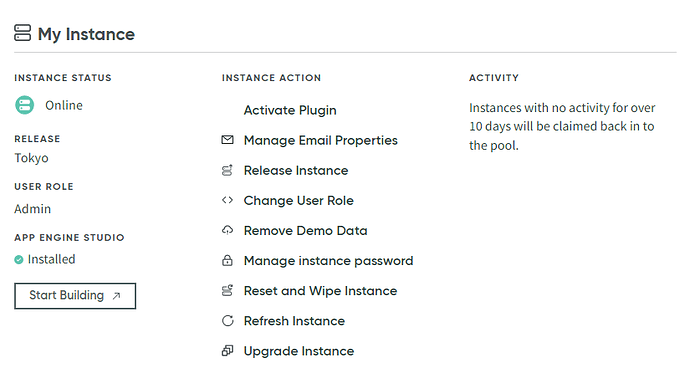
Task: Click the My Instance server icon
Action: tap(22, 33)
